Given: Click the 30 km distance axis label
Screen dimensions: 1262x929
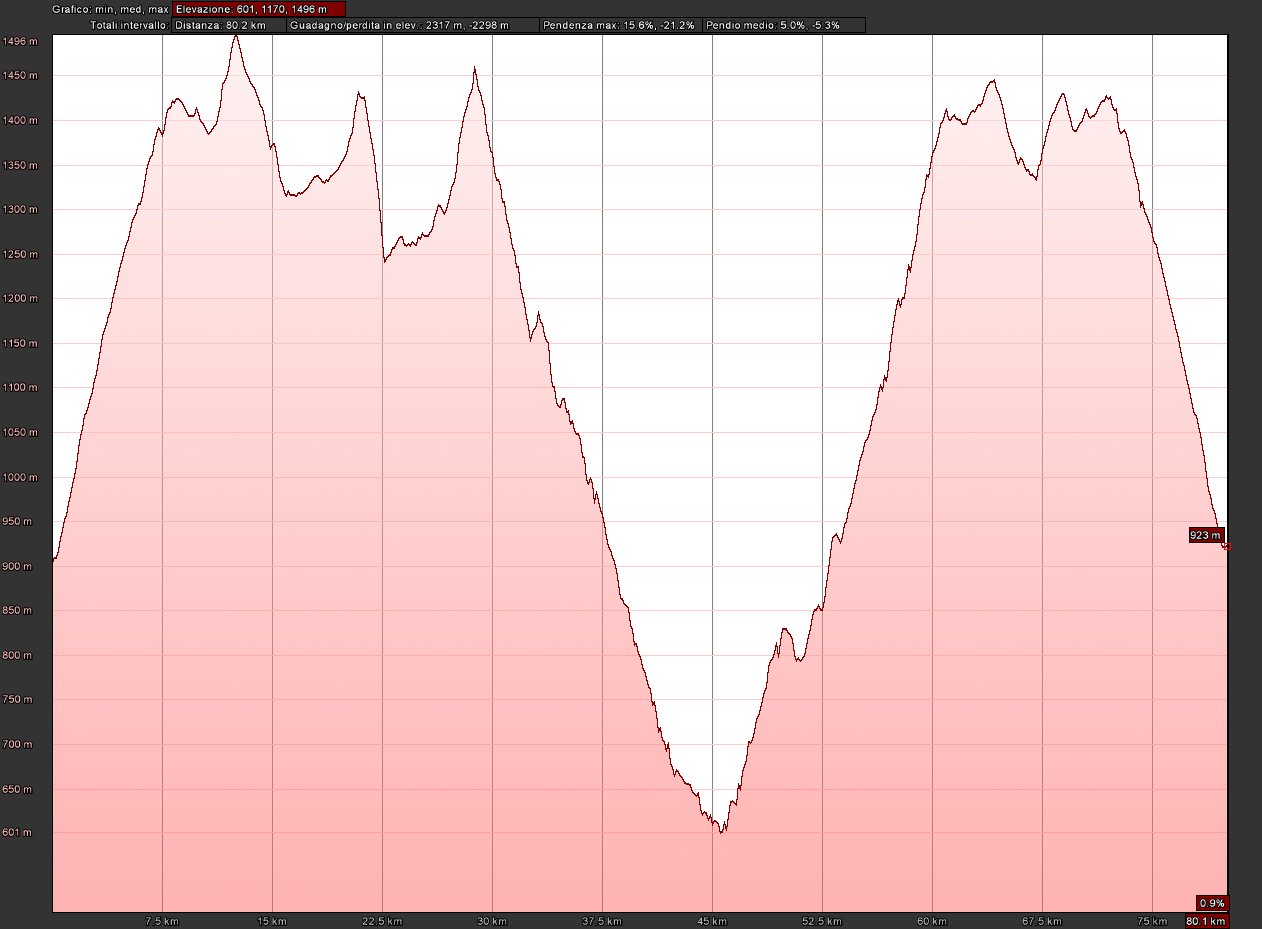Looking at the screenshot, I should [x=492, y=921].
